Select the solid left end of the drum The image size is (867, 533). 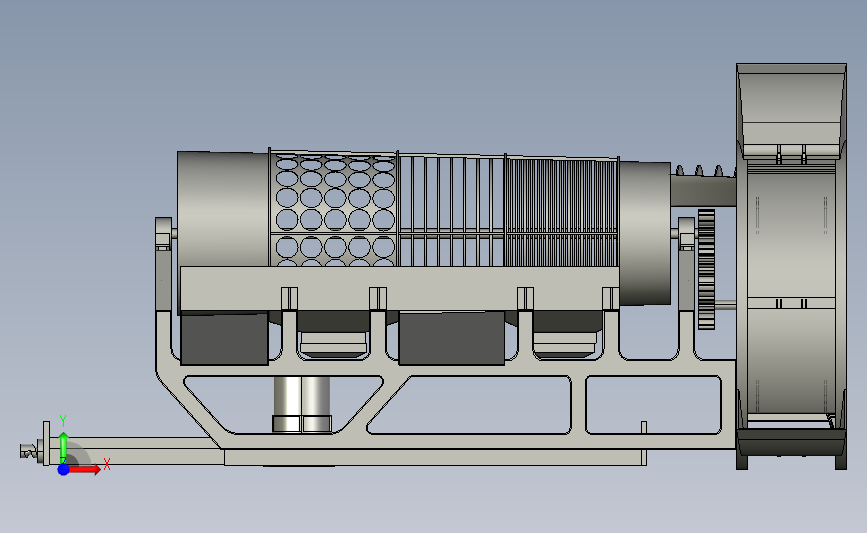(223, 208)
